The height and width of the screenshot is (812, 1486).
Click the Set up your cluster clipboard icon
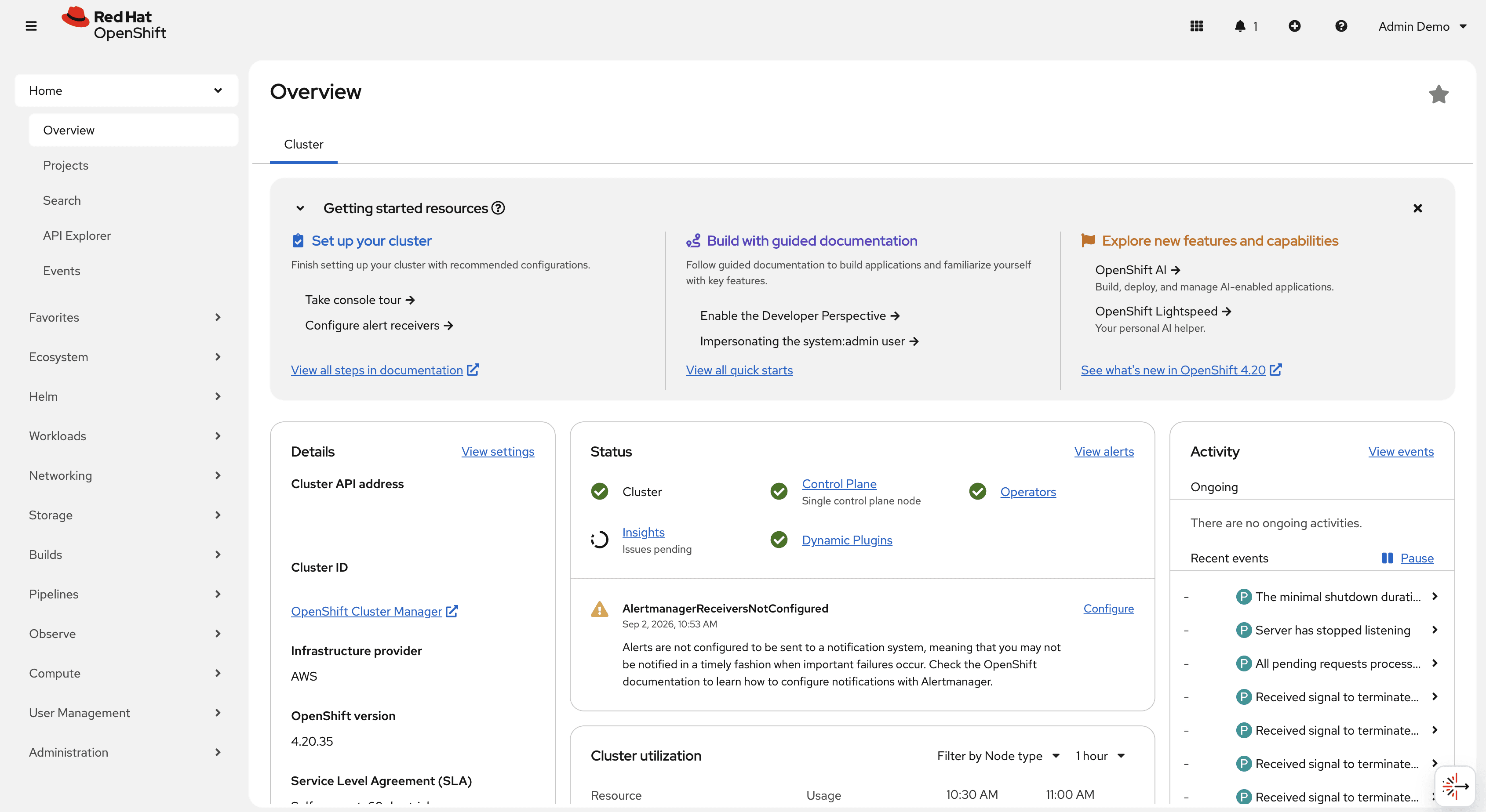298,240
